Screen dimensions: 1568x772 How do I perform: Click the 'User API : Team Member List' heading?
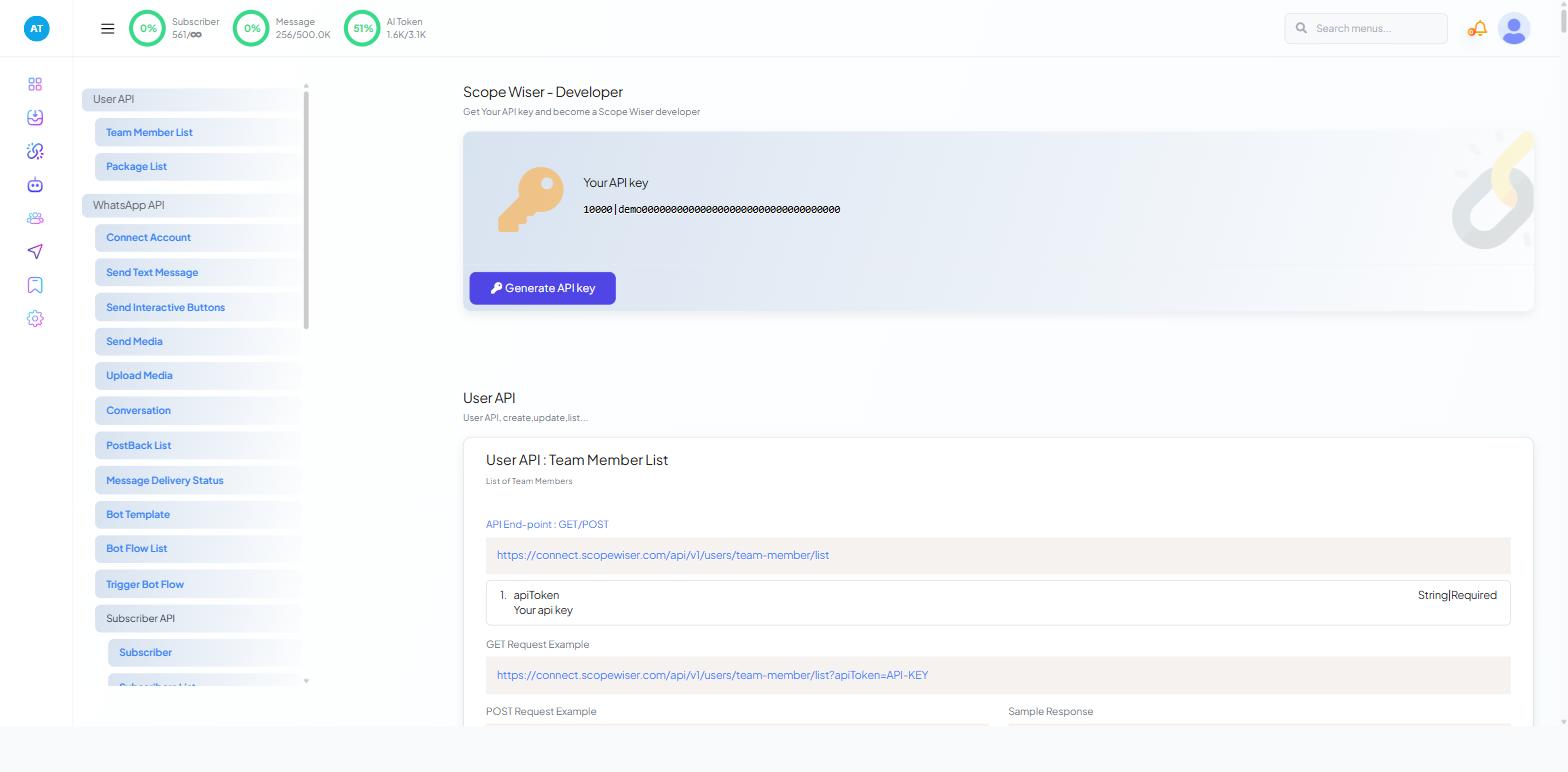(577, 460)
